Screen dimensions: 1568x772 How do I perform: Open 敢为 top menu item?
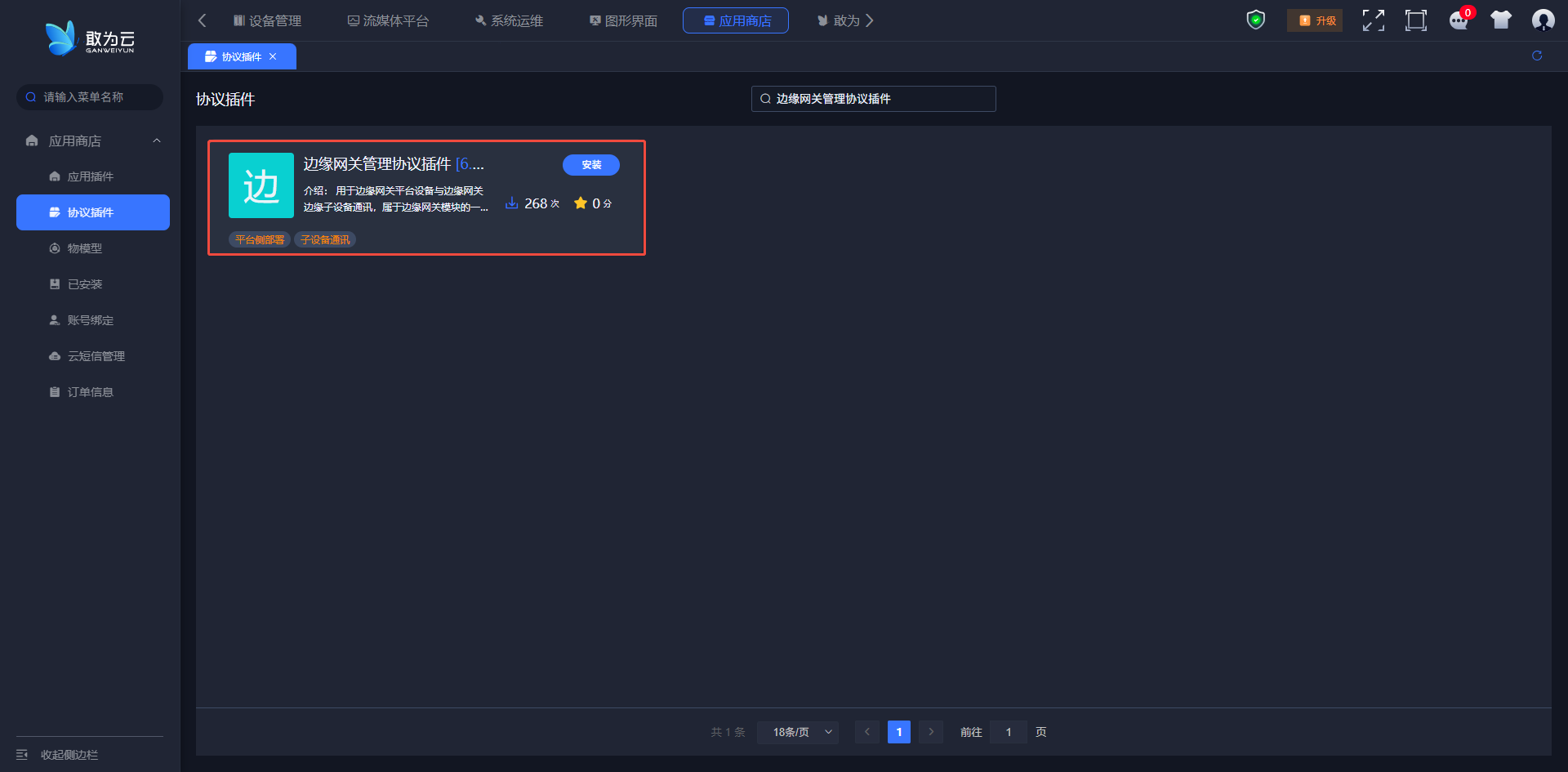[839, 20]
